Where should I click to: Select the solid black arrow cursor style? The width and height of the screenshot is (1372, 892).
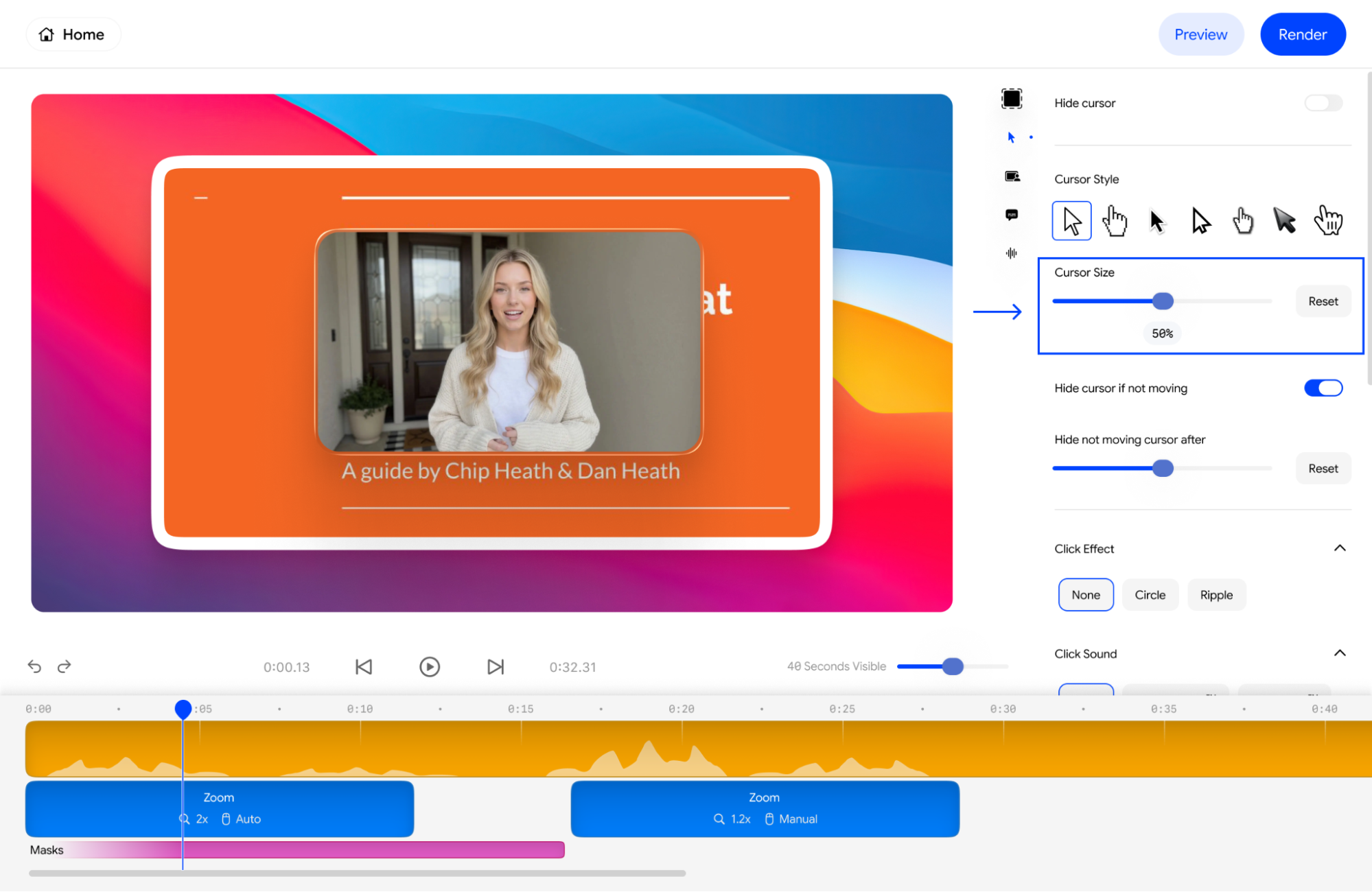pyautogui.click(x=1157, y=221)
